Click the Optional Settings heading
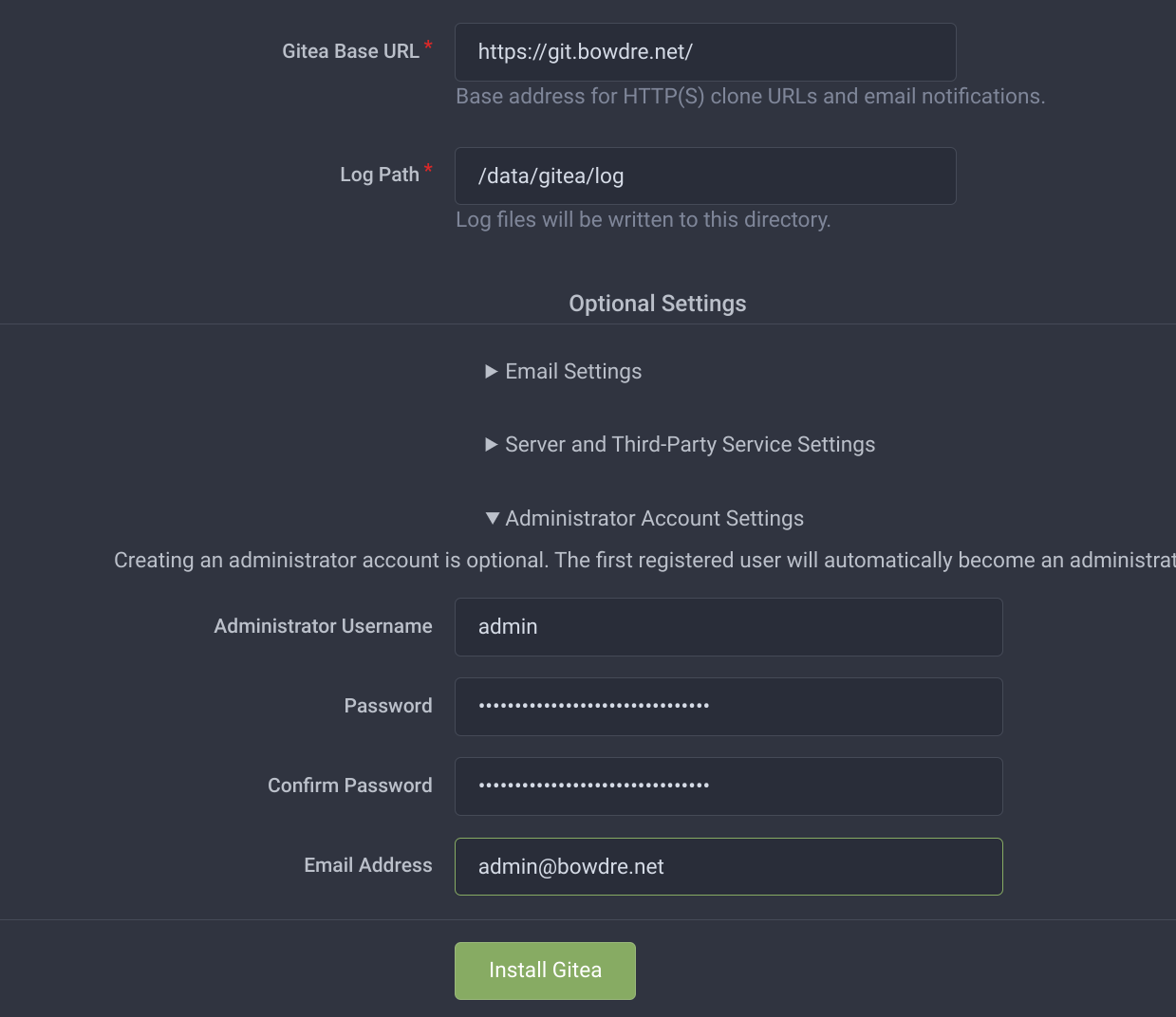 point(657,304)
